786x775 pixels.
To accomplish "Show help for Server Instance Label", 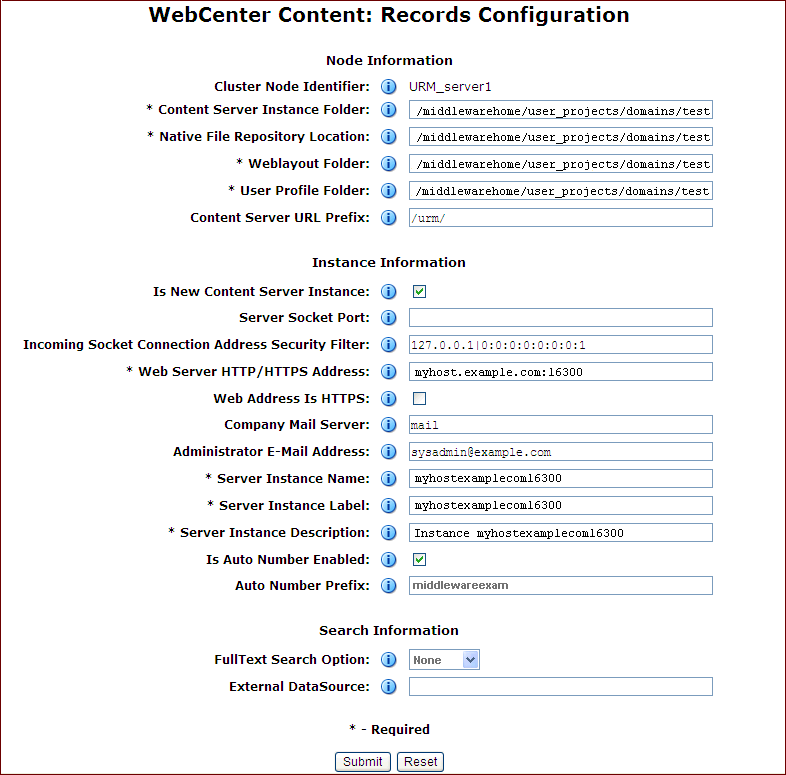I will pos(388,505).
